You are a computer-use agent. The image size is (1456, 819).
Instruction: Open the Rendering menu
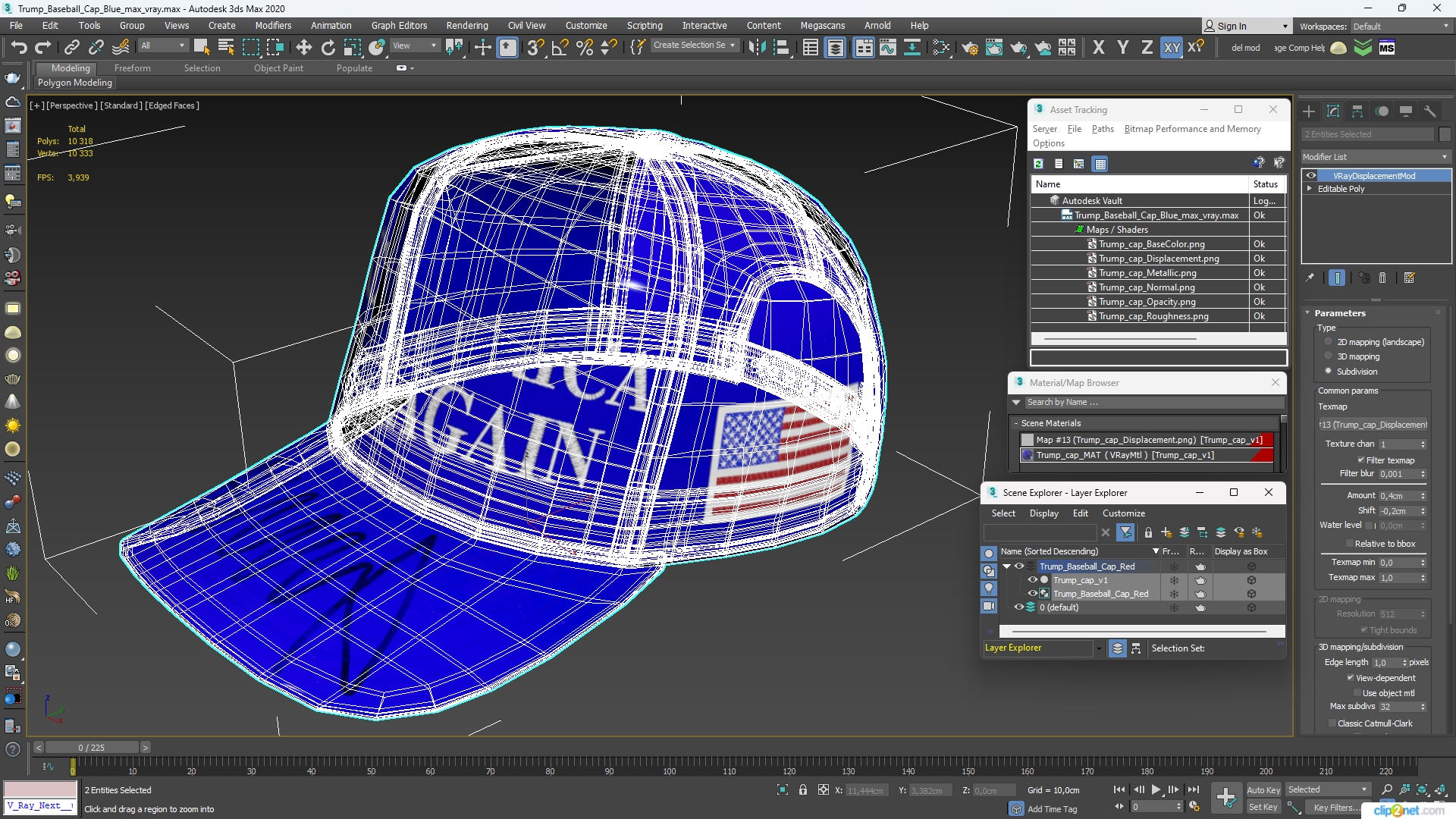(467, 26)
